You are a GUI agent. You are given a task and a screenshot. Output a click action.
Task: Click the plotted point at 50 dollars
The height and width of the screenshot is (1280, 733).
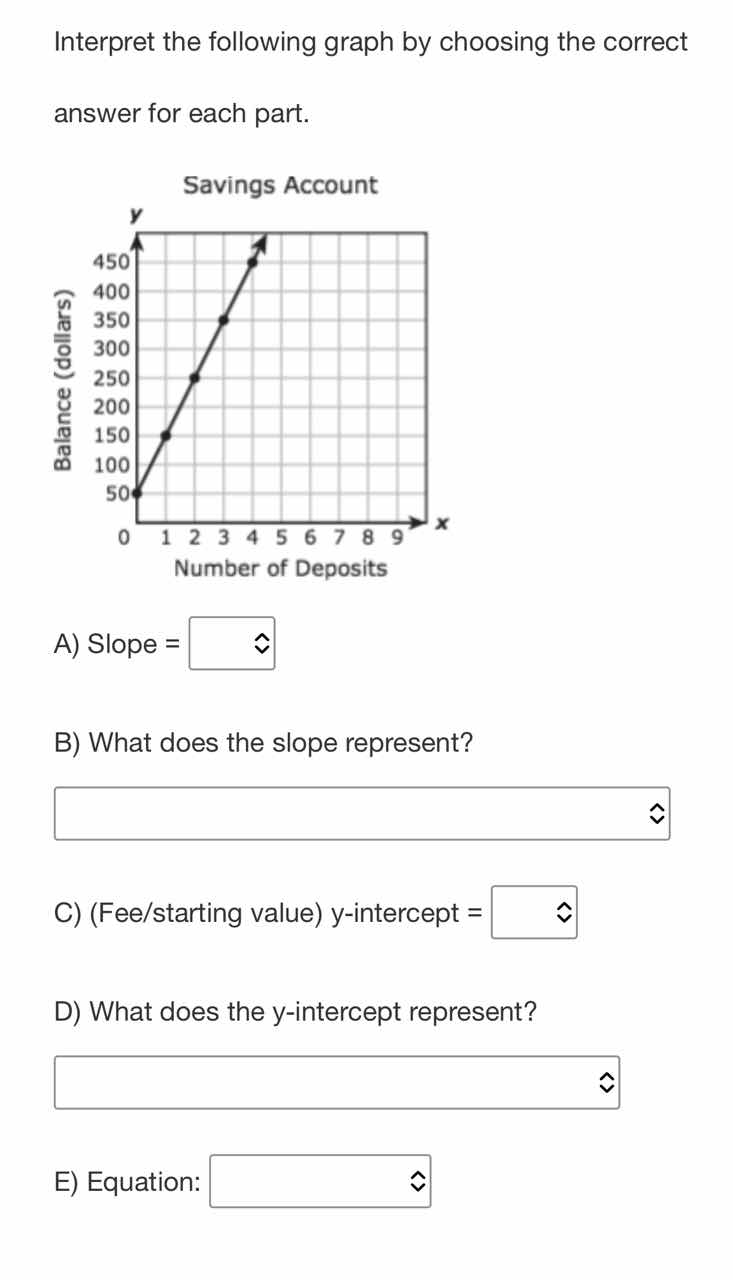click(x=135, y=493)
